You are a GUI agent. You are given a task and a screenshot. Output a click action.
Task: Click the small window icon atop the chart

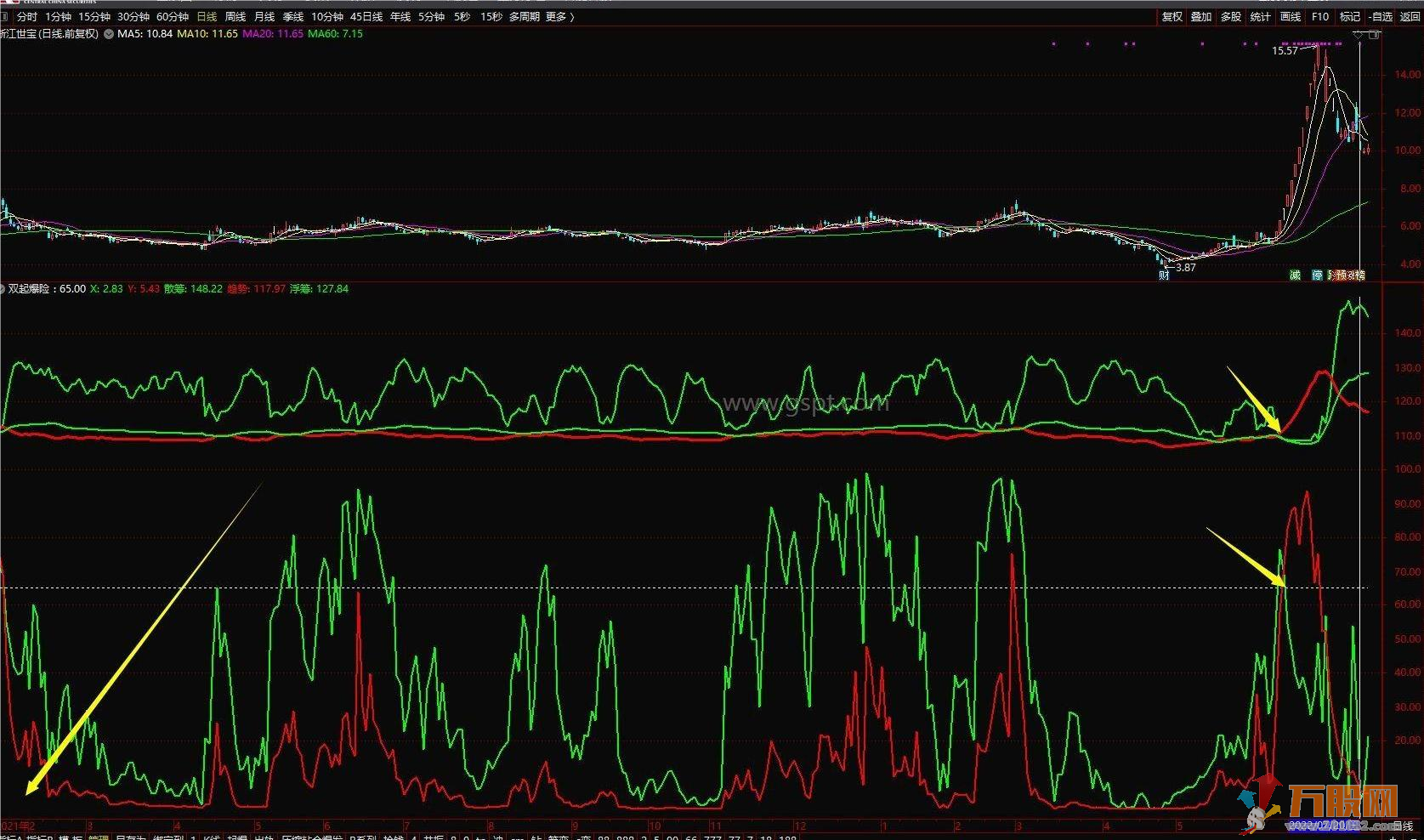[x=1374, y=35]
